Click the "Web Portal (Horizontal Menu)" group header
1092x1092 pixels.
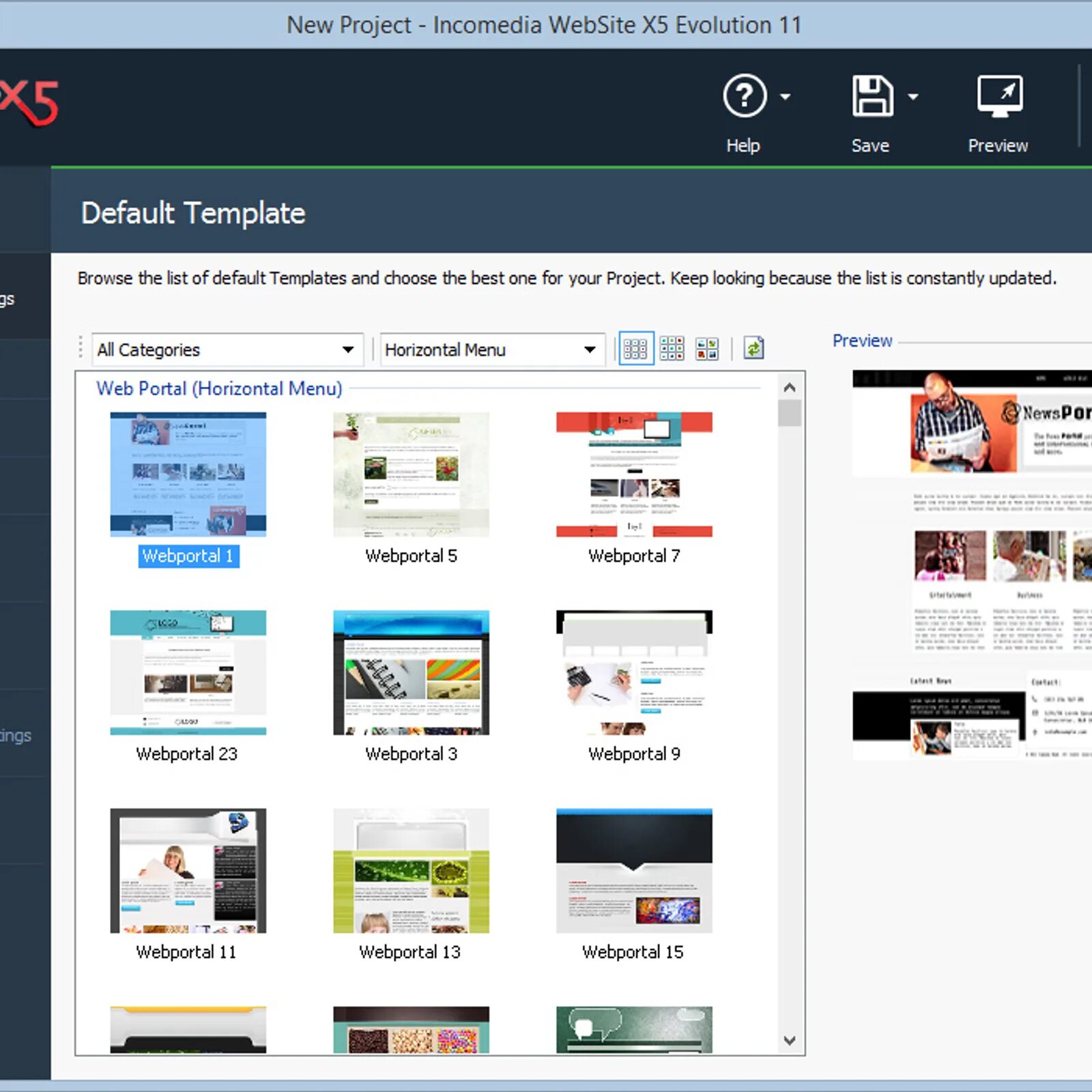(219, 388)
